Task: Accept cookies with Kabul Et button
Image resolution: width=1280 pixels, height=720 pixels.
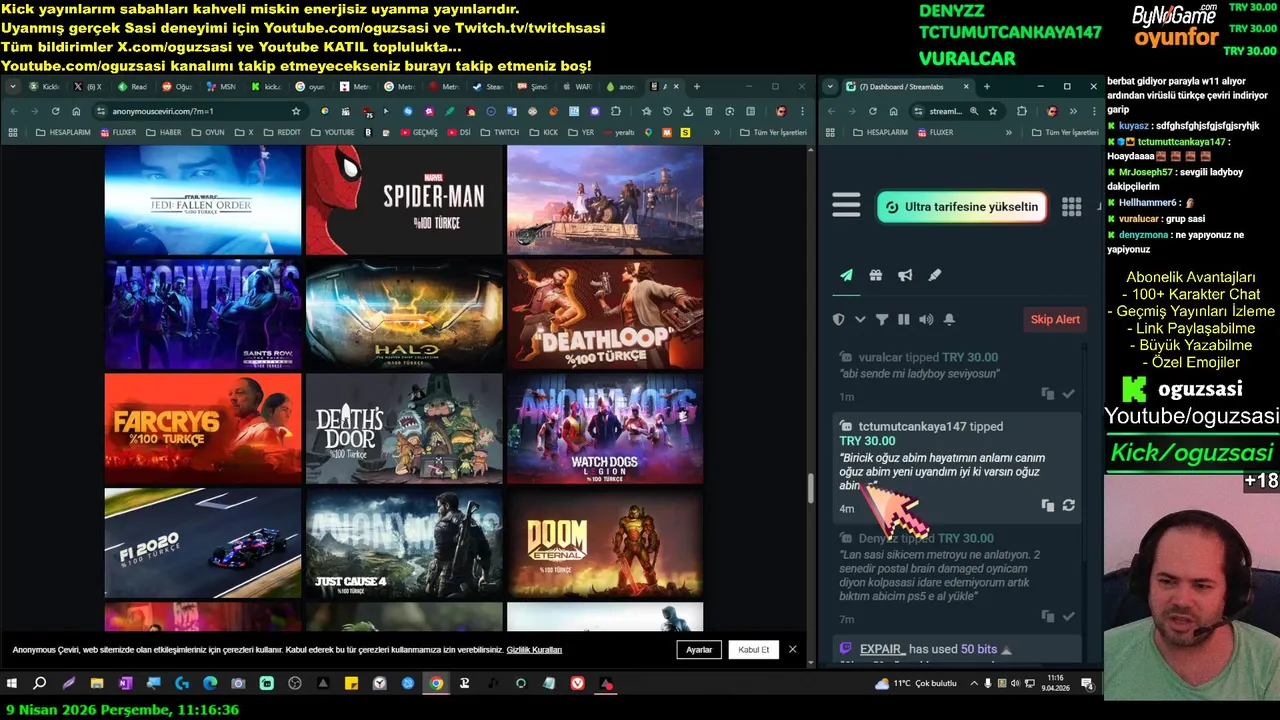Action: click(x=754, y=650)
